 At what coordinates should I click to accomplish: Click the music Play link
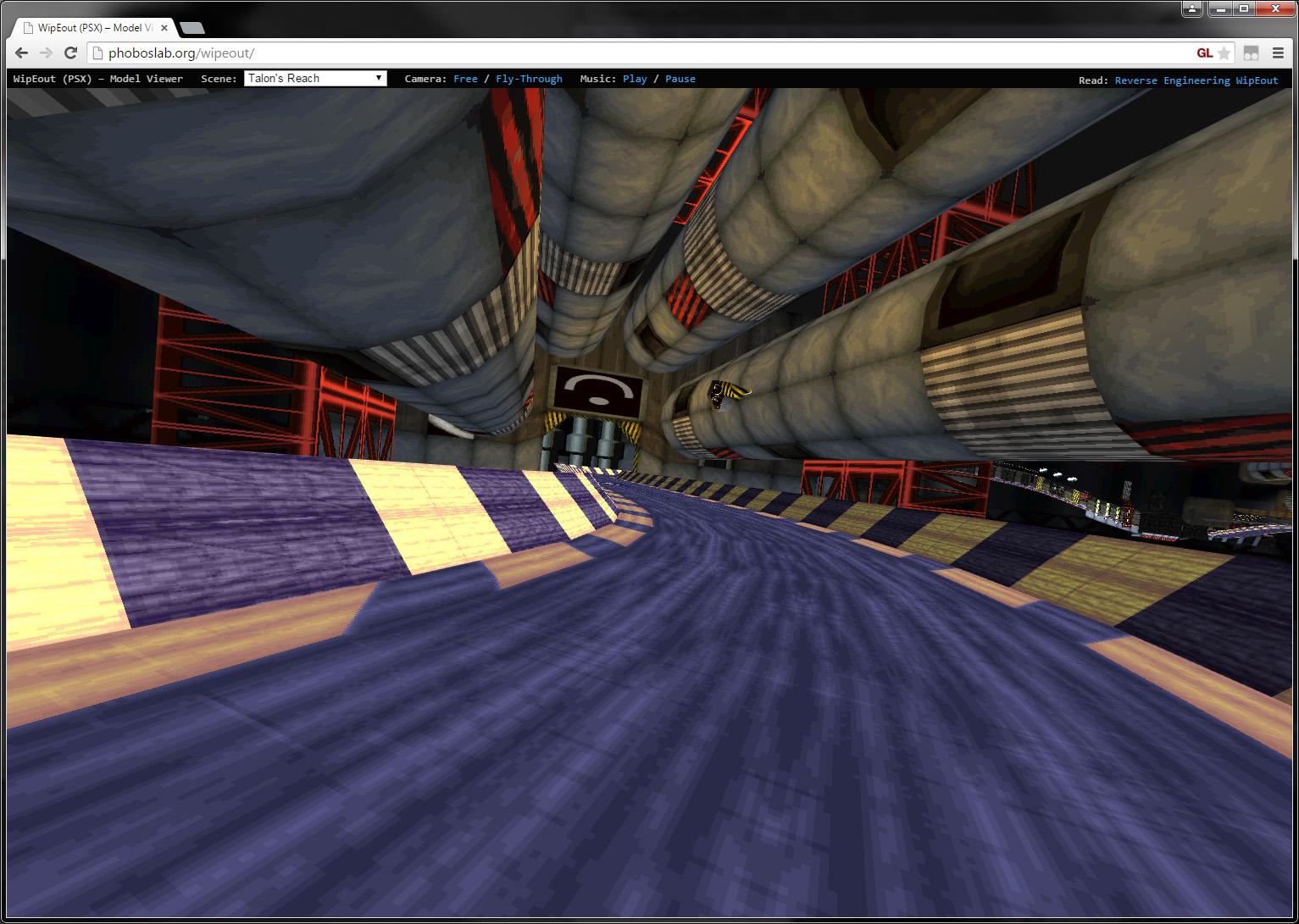pyautogui.click(x=635, y=79)
